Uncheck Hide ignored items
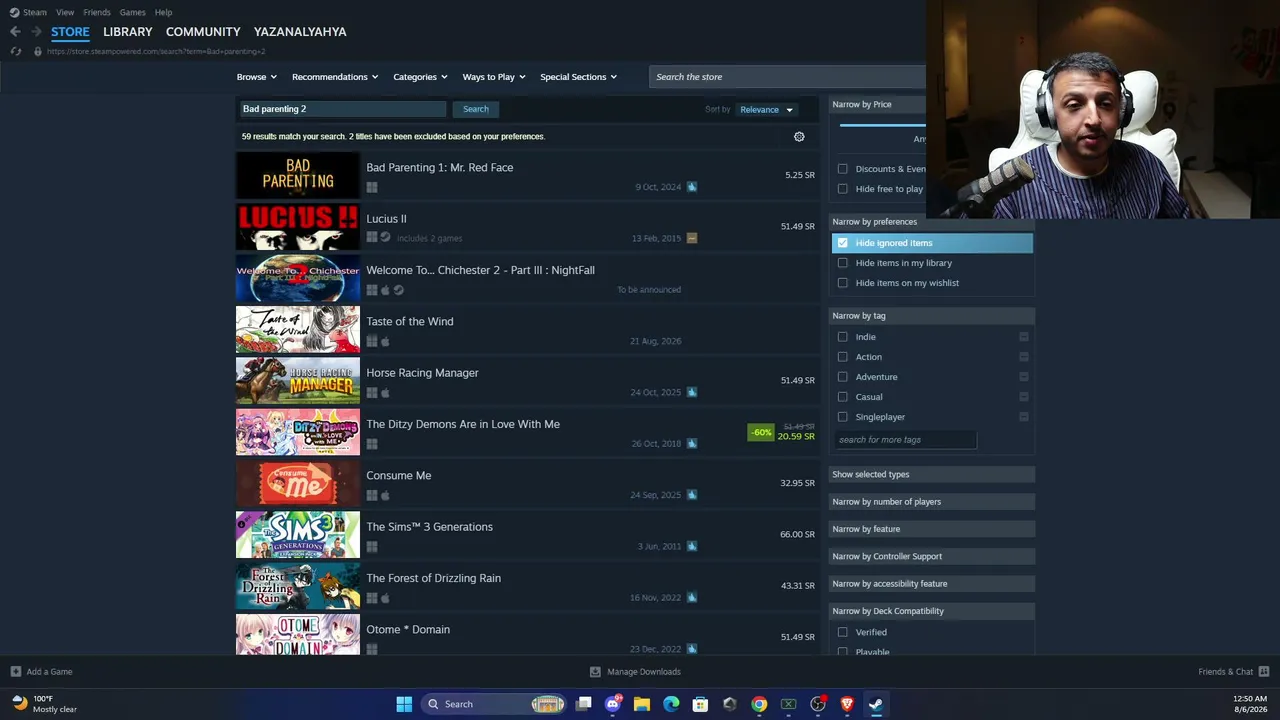 [843, 243]
